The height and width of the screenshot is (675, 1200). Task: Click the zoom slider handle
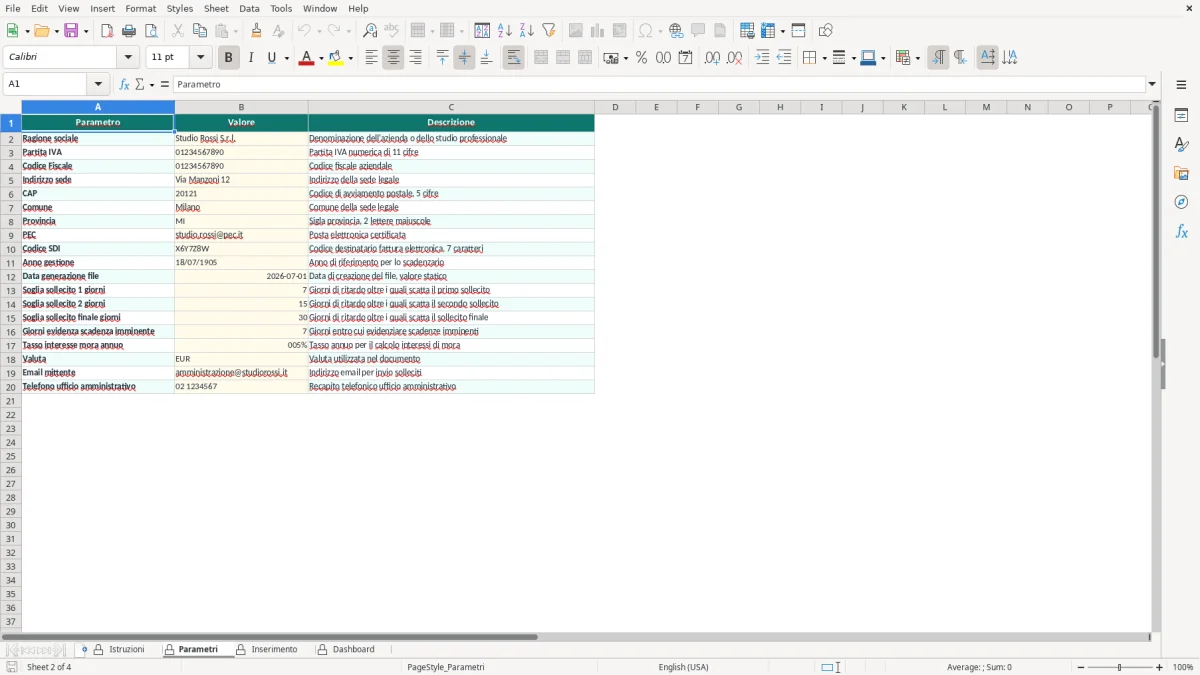1119,667
